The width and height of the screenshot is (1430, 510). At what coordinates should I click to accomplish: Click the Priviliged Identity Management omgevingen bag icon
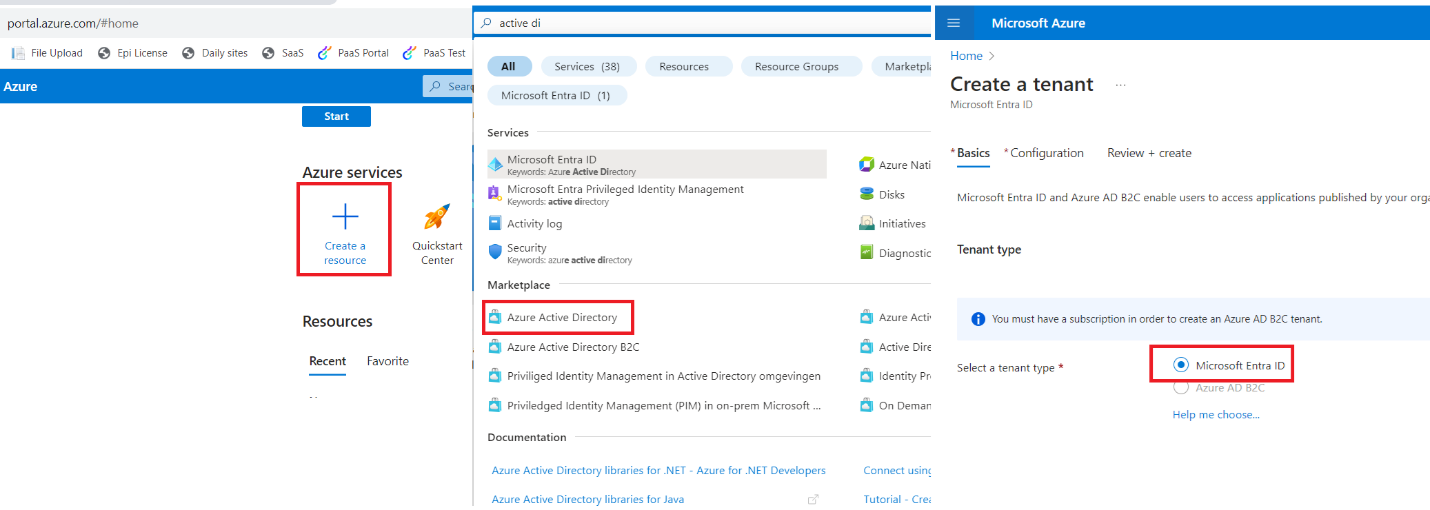click(x=495, y=376)
